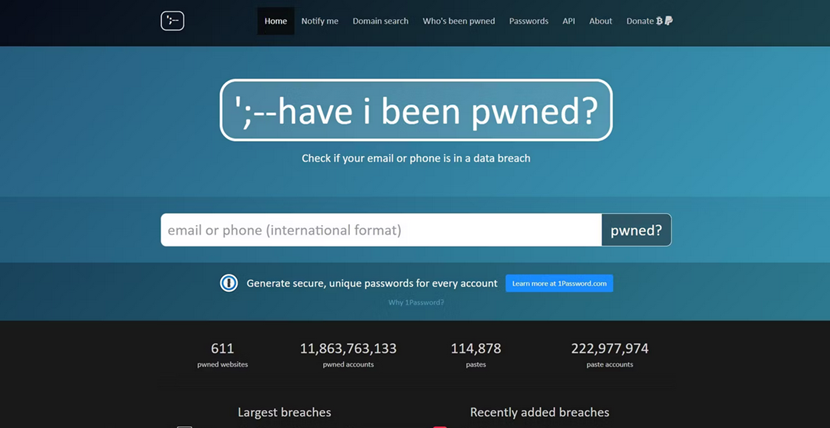Click the Have I Been Pwned logo icon
Image resolution: width=830 pixels, height=428 pixels.
172,20
